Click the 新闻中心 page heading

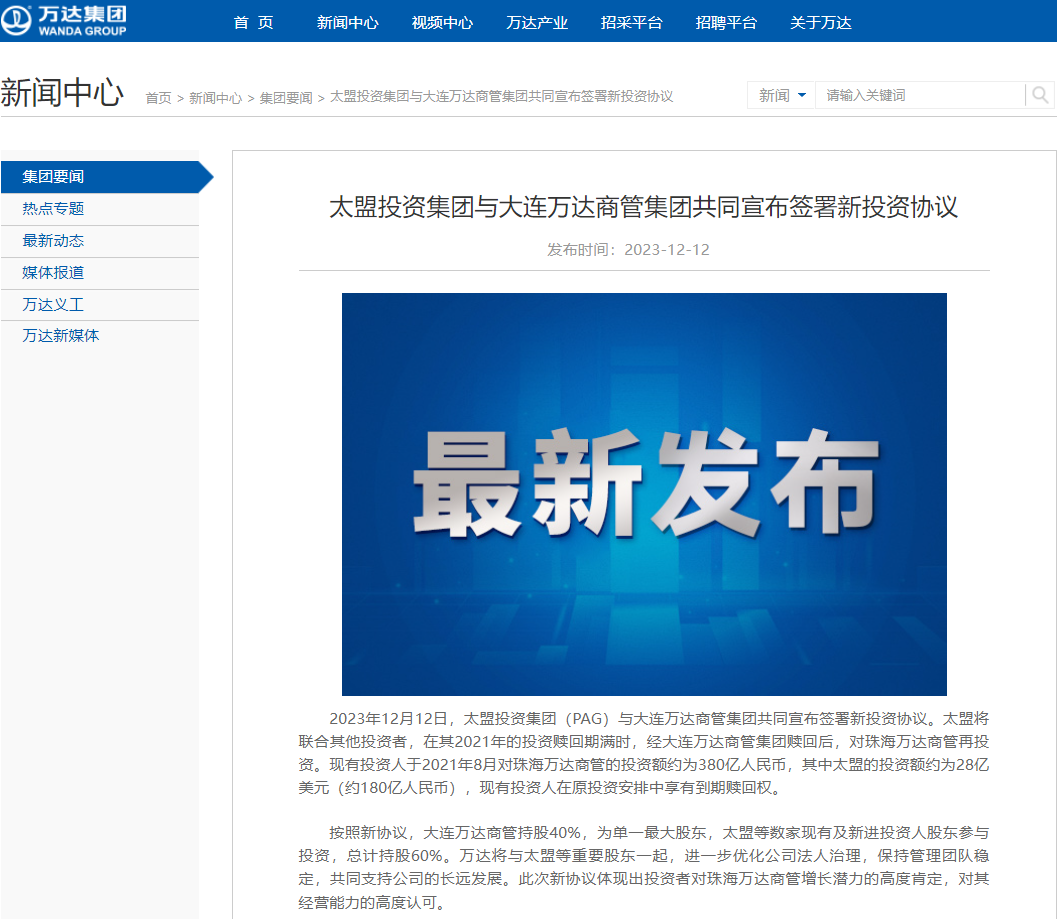pos(62,92)
